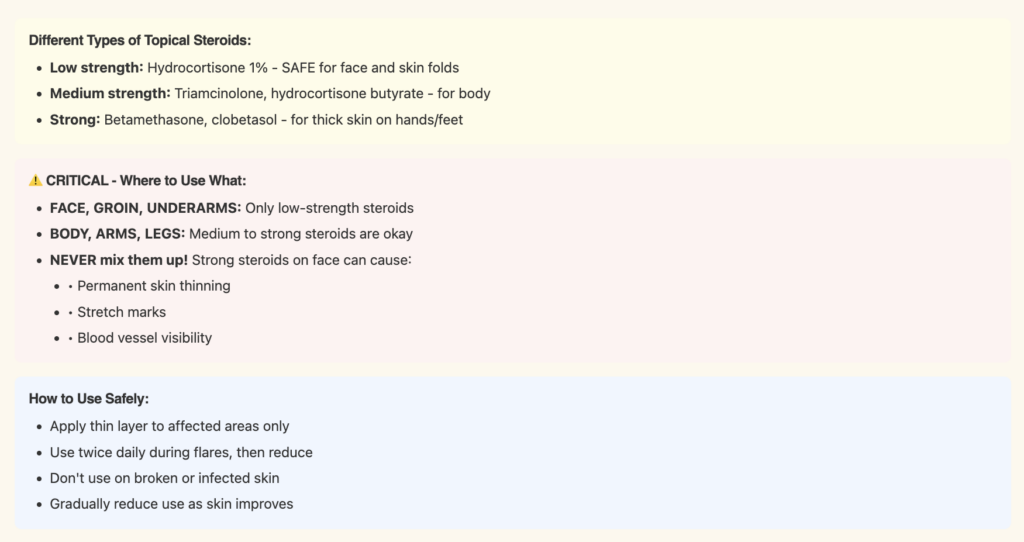Click the "Different Types of Topical Steroids" heading
The height and width of the screenshot is (542, 1024).
pyautogui.click(x=139, y=40)
